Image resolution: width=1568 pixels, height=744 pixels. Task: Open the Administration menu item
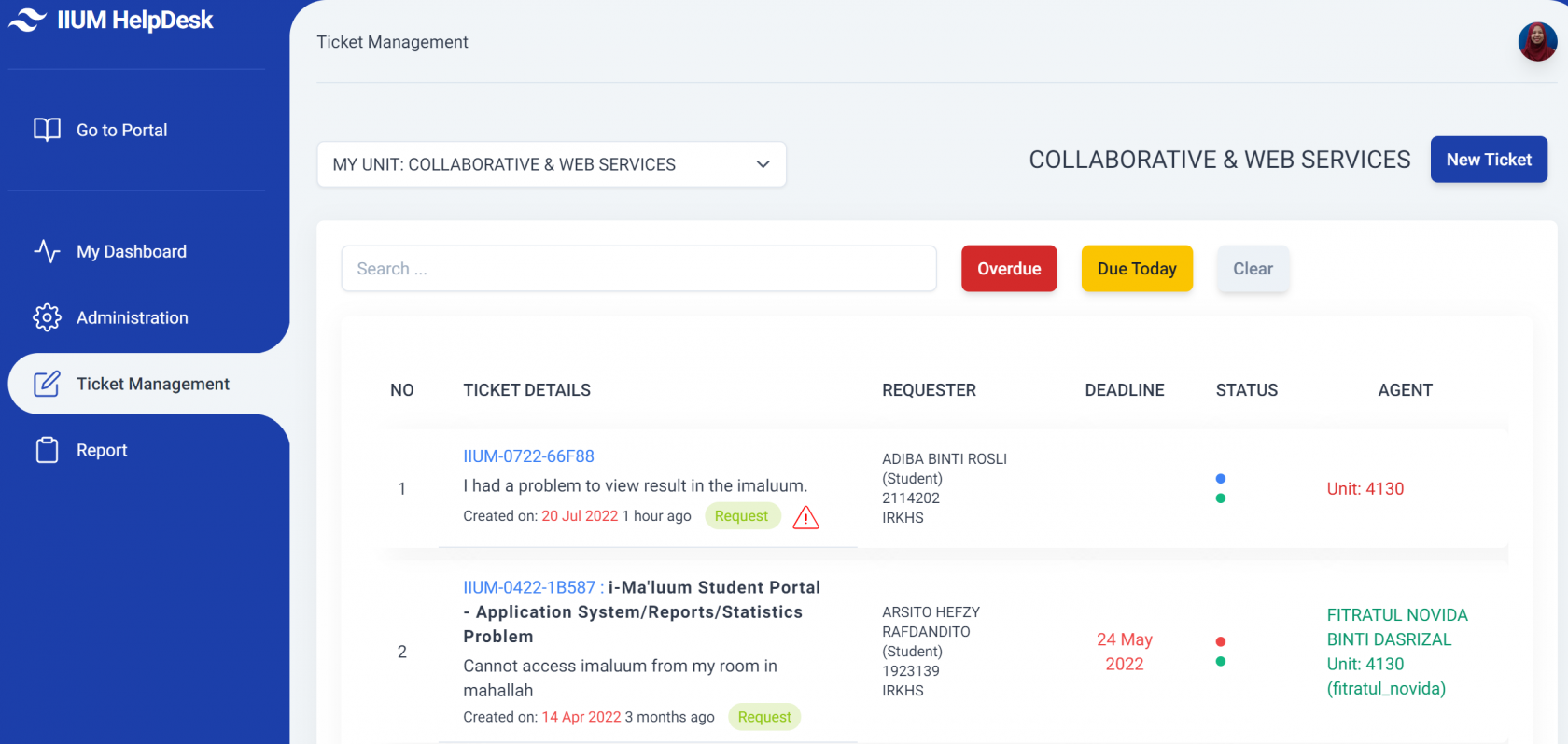133,317
